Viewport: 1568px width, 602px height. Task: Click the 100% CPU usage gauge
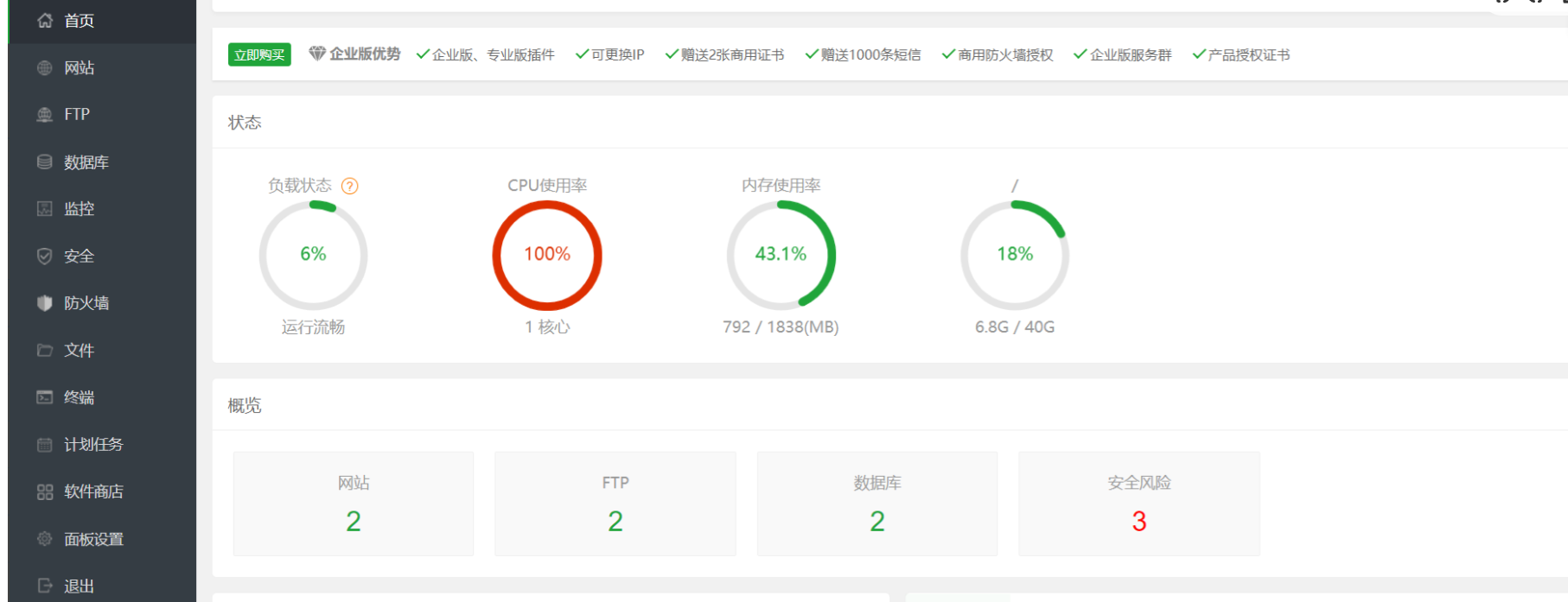[547, 255]
